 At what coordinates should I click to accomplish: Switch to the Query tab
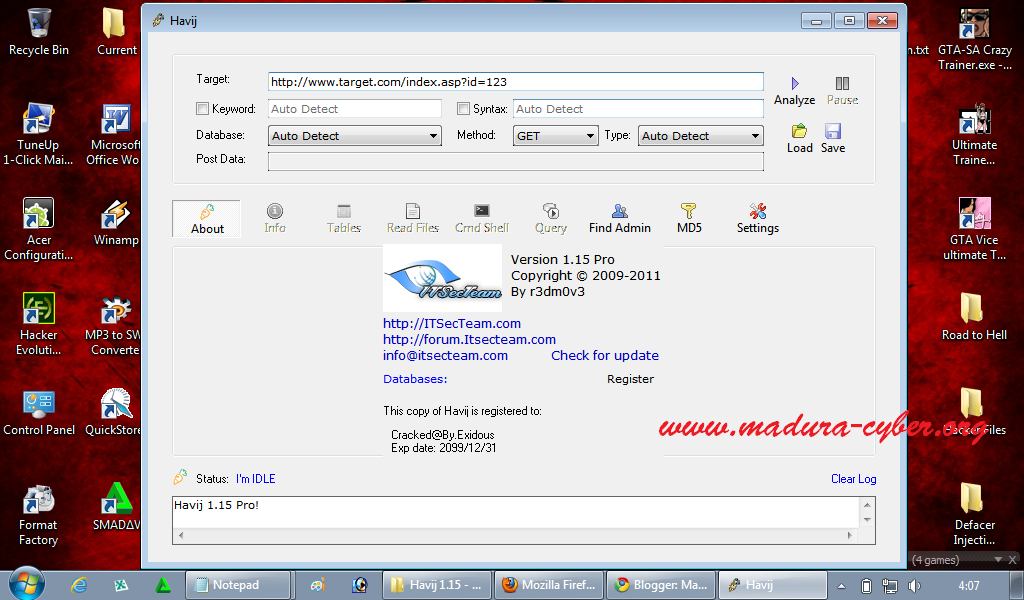tap(551, 219)
